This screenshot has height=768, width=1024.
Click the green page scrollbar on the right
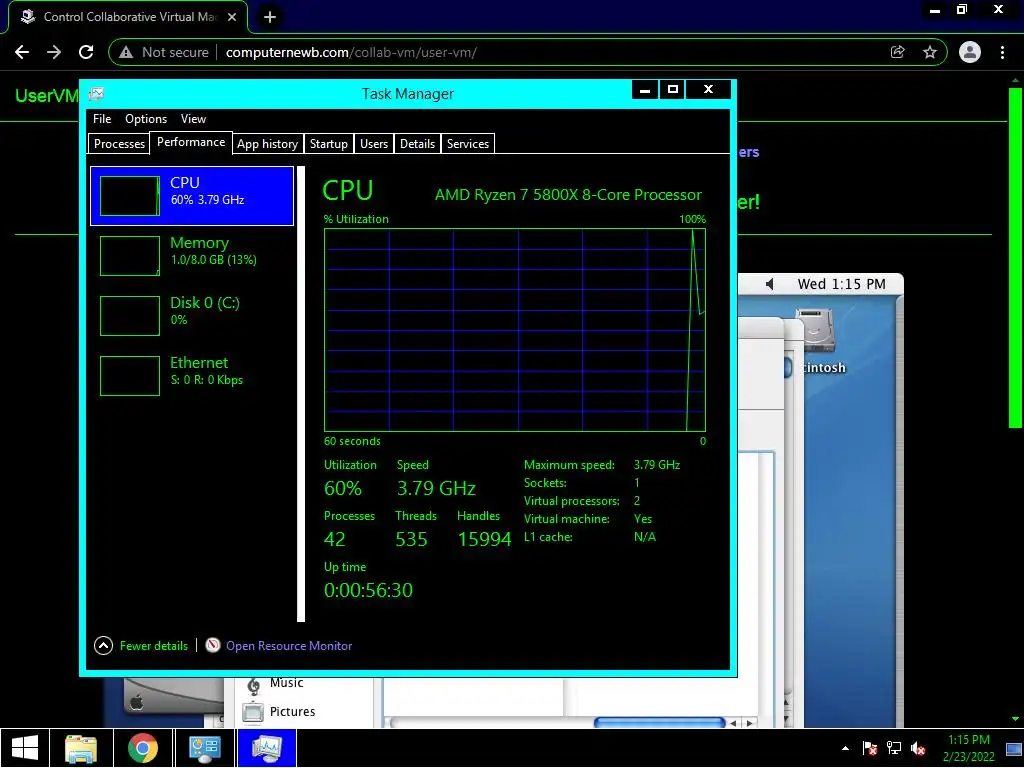[1015, 257]
